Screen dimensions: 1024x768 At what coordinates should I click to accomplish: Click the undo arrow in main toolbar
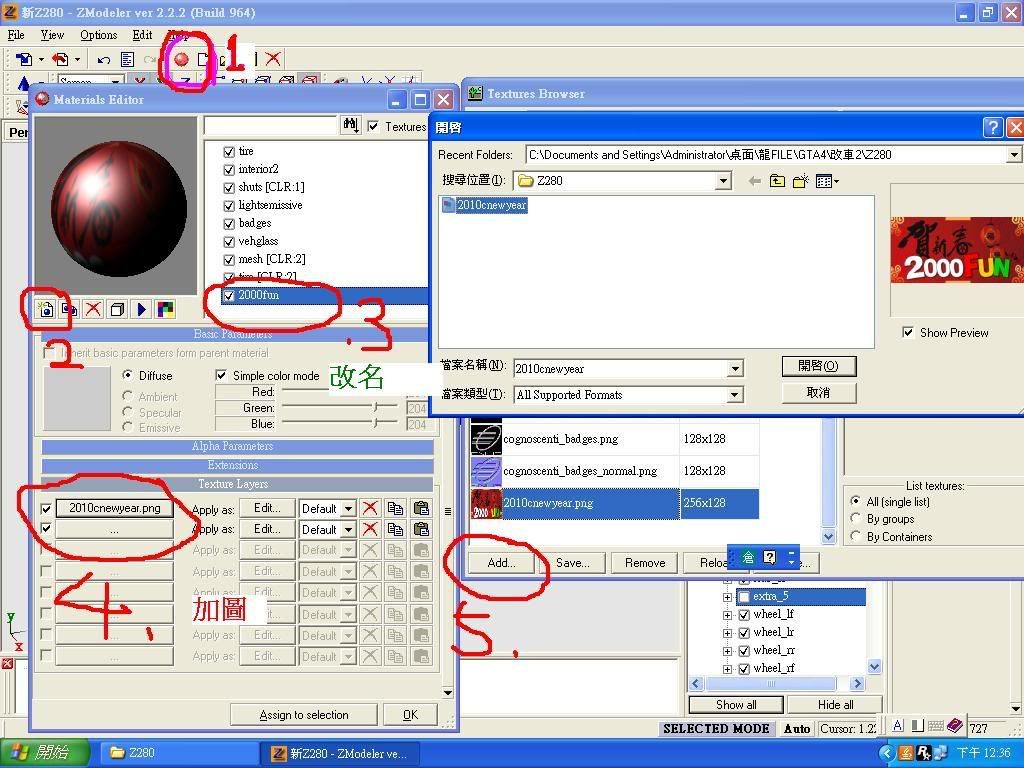coord(104,60)
